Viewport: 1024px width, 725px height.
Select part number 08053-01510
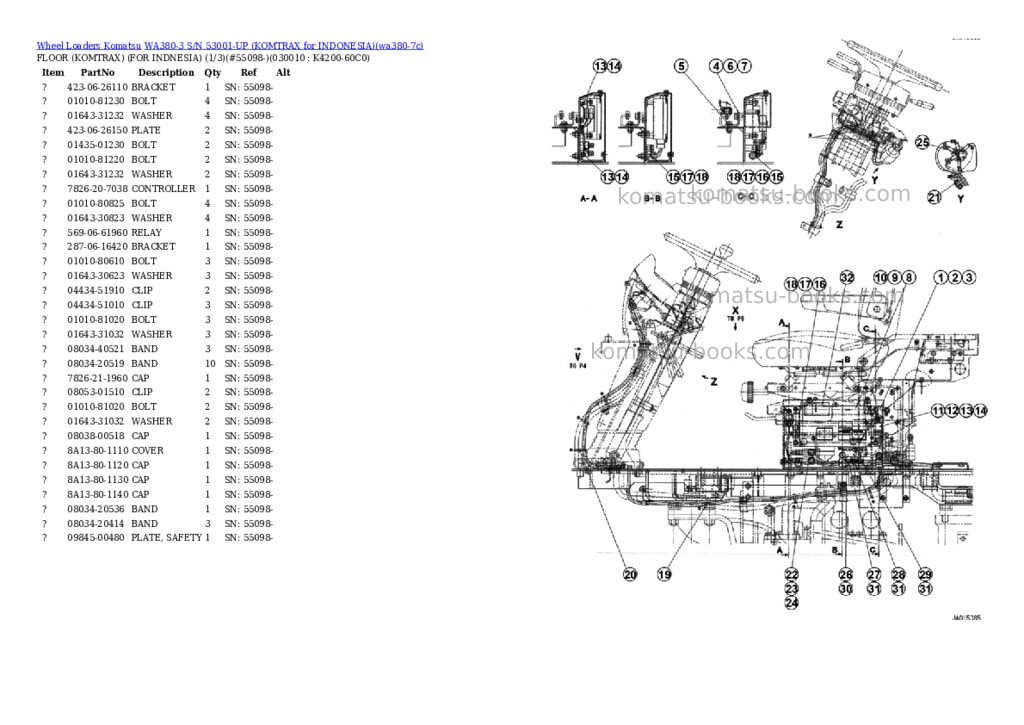point(95,393)
